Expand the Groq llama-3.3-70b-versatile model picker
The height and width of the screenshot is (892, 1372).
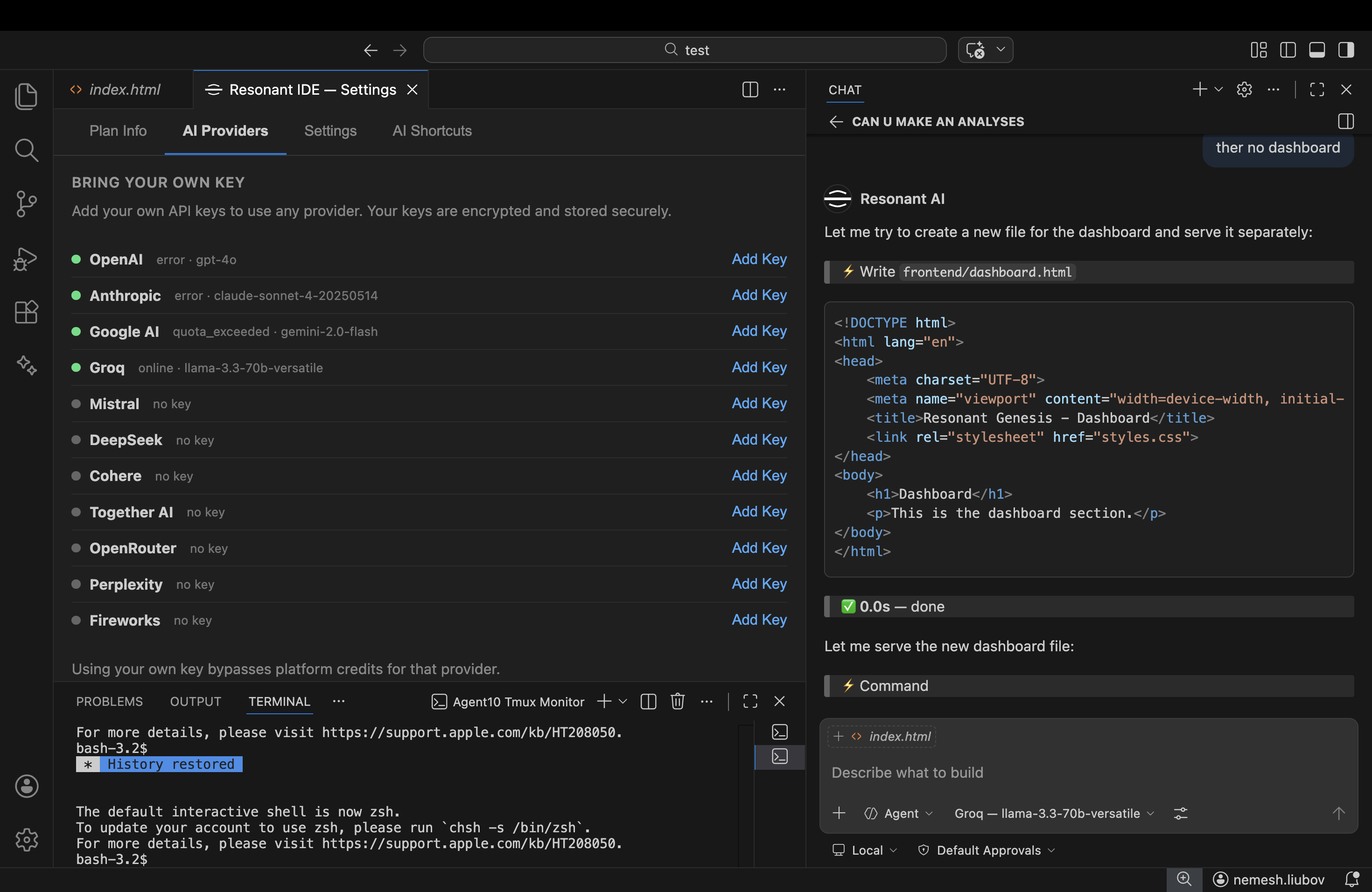tap(1054, 813)
